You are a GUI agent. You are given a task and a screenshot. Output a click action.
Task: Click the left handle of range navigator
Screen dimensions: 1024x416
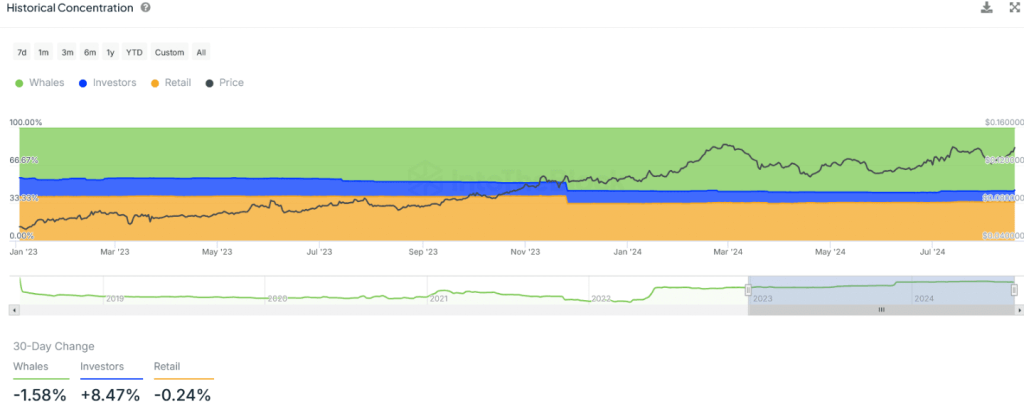coord(750,289)
